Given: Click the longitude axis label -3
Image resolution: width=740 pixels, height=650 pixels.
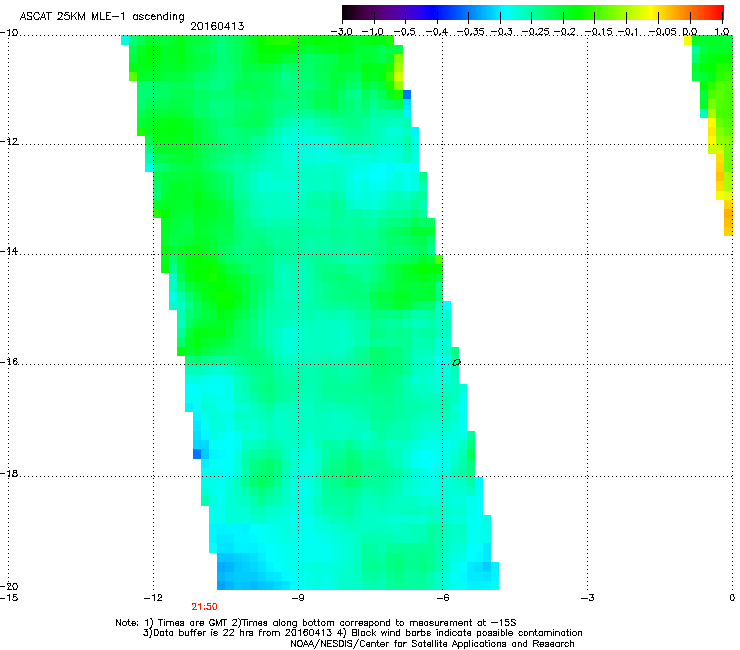Looking at the screenshot, I should tap(587, 598).
